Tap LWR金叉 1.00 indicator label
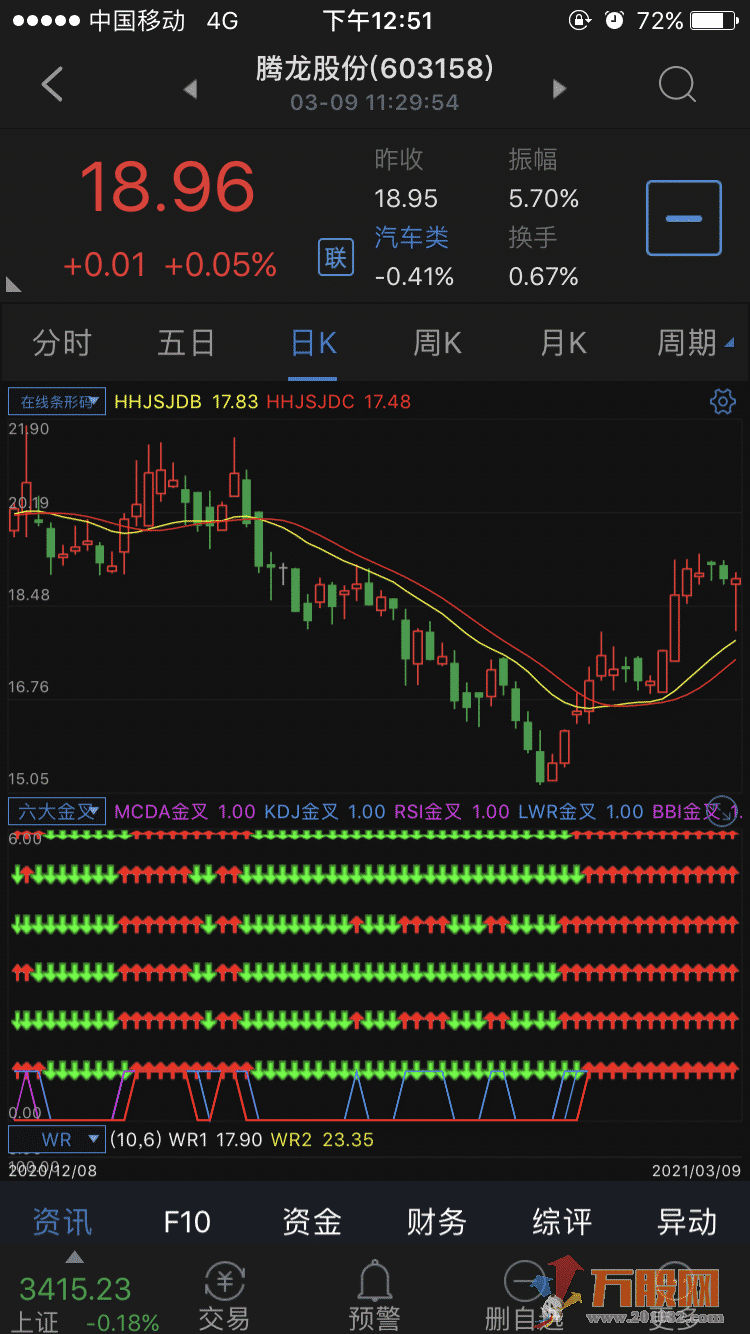 click(580, 811)
